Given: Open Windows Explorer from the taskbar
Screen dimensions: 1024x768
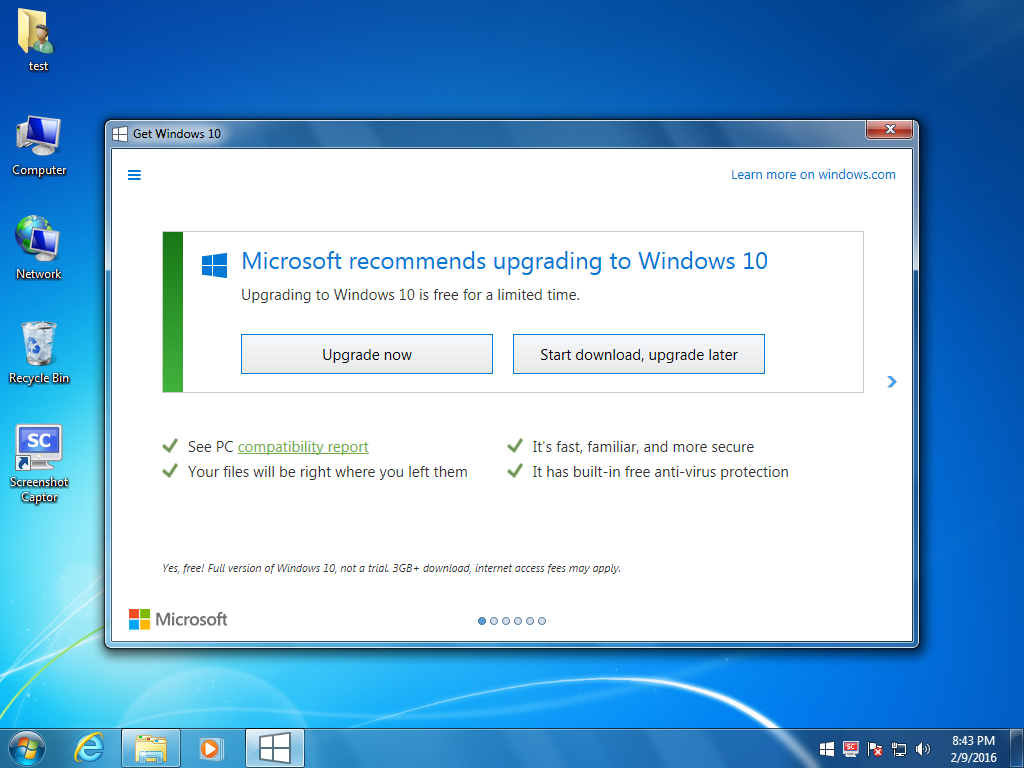Looking at the screenshot, I should pos(151,748).
